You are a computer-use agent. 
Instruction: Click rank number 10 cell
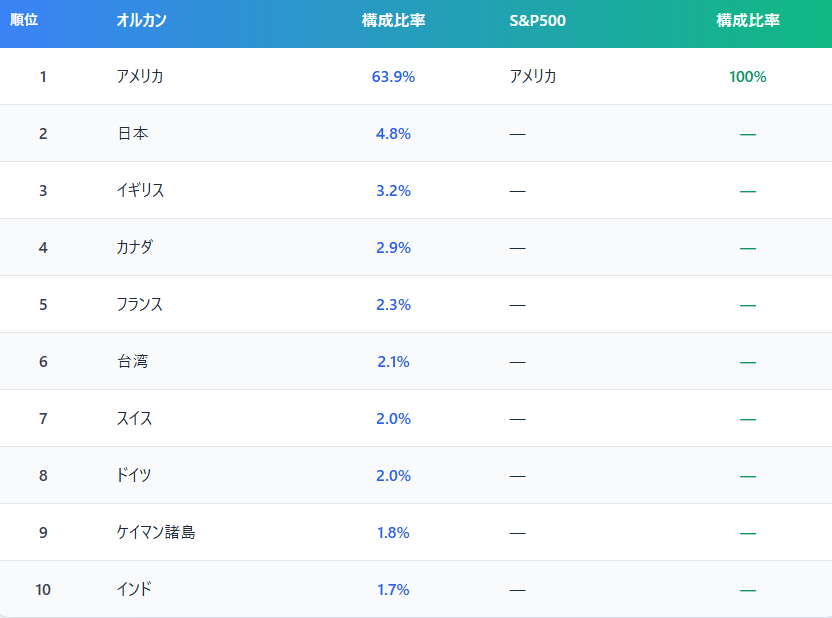(43, 589)
